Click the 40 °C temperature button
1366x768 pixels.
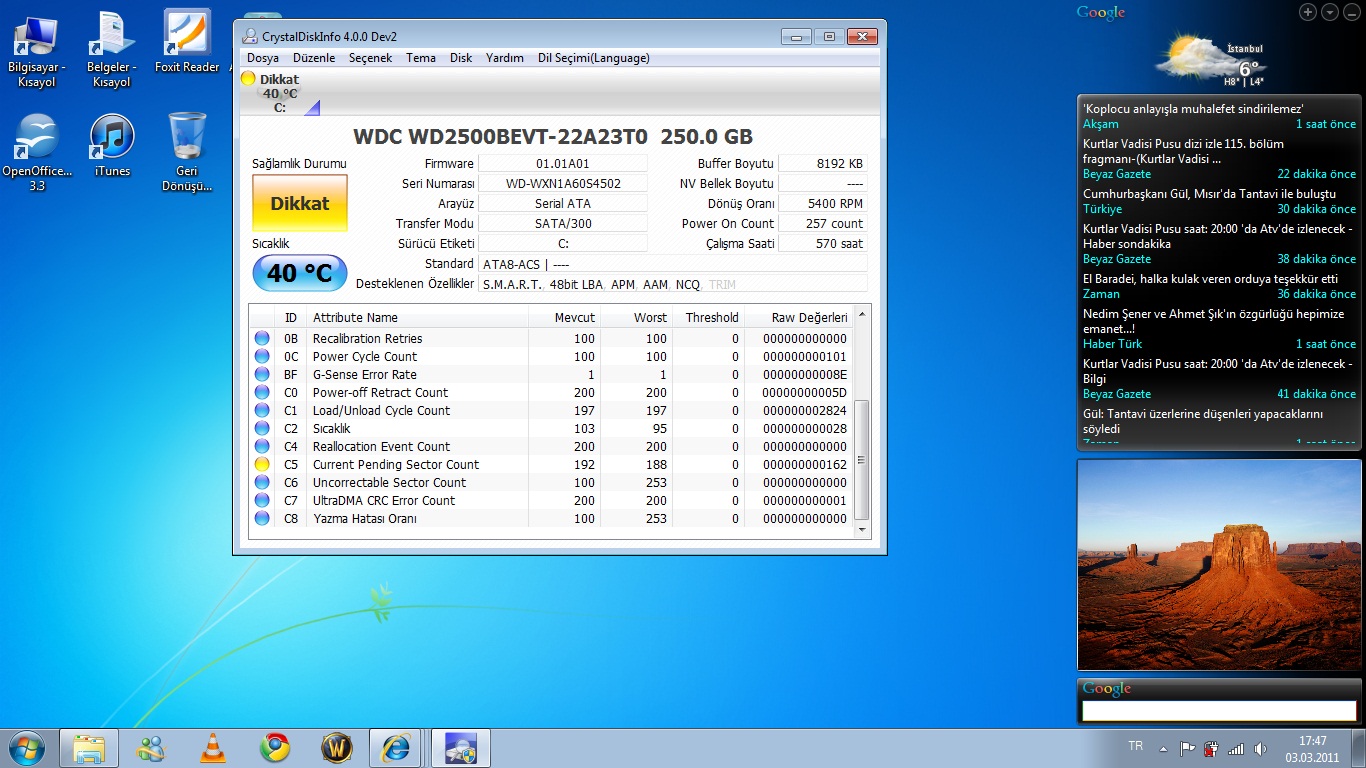tap(300, 273)
